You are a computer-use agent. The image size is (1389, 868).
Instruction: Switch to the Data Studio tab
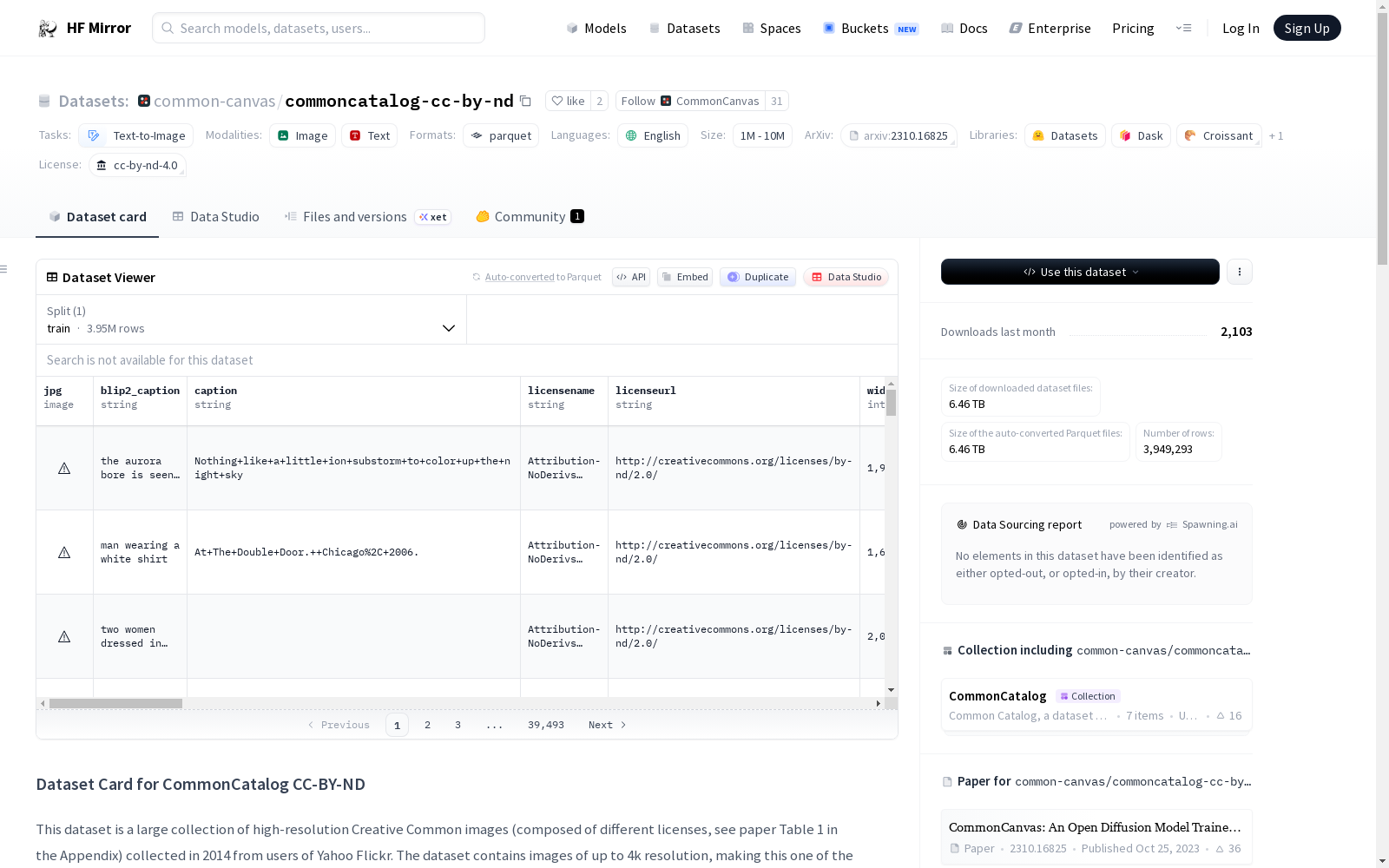point(215,217)
